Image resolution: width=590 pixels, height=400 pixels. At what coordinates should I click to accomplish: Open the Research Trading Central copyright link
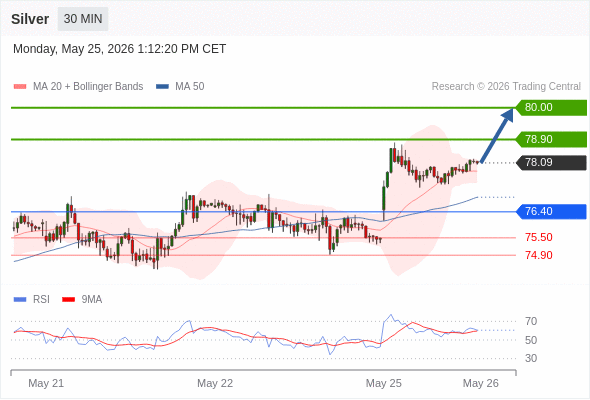click(506, 87)
